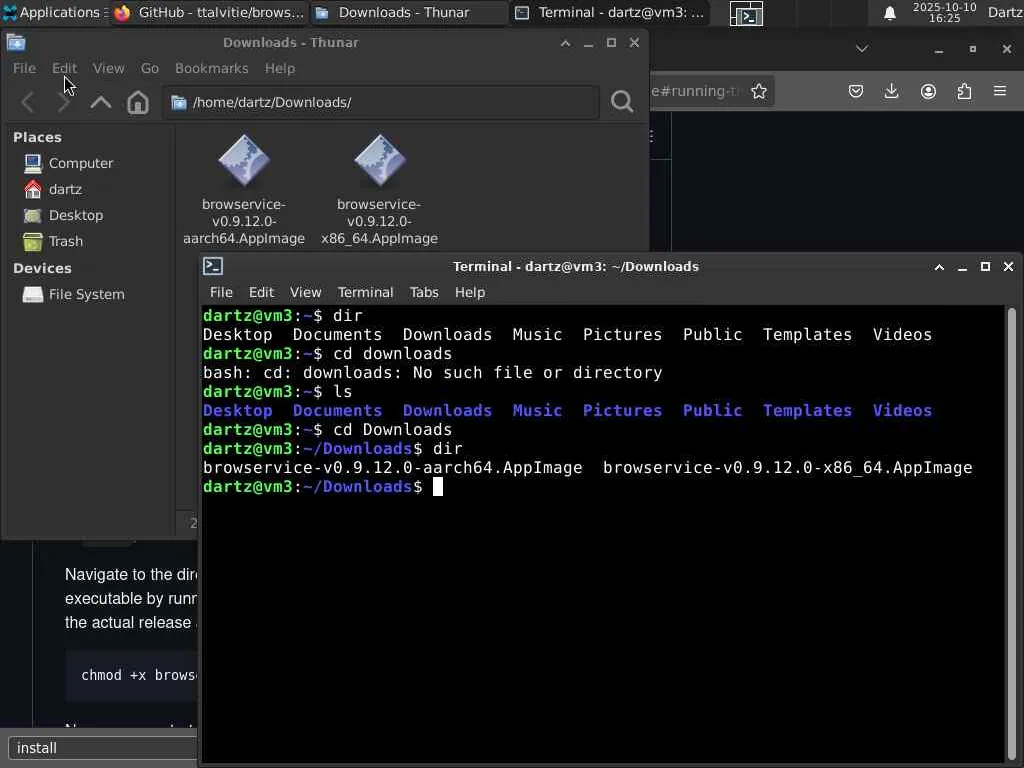This screenshot has width=1024, height=768.
Task: Click terminal prompt input line
Action: point(603,487)
